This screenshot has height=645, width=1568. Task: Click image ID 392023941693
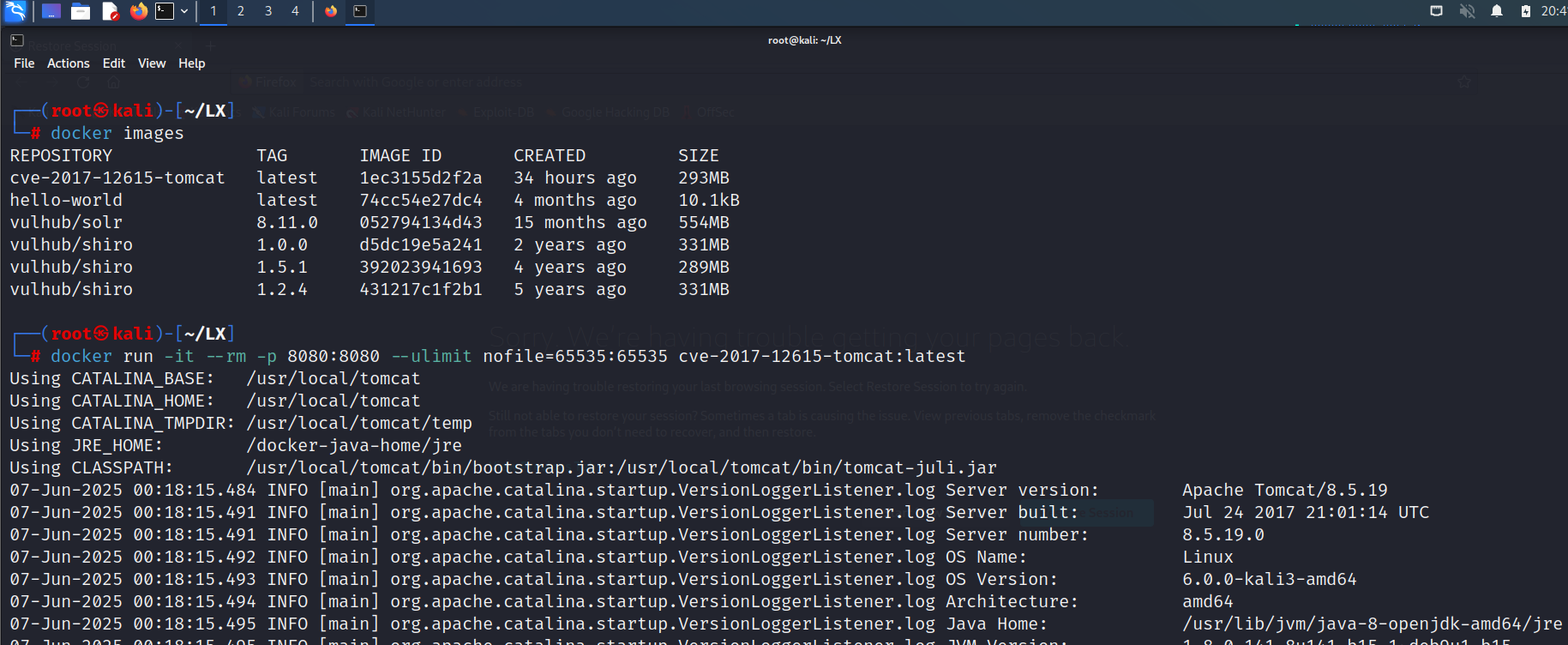tap(421, 267)
